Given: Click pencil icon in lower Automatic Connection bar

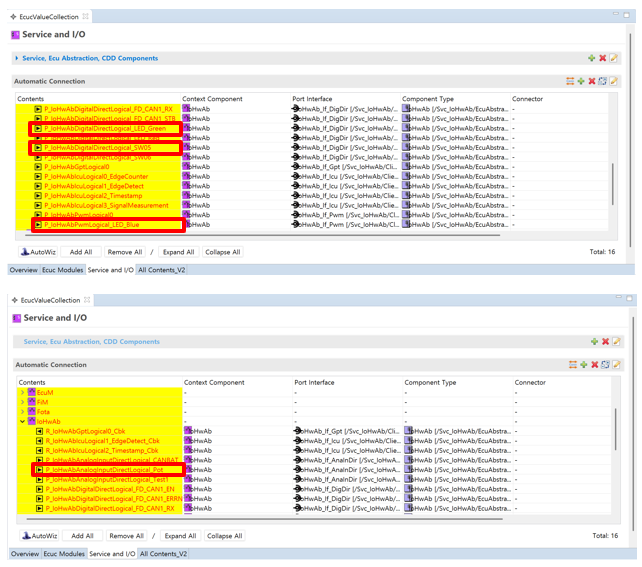Looking at the screenshot, I should click(616, 364).
